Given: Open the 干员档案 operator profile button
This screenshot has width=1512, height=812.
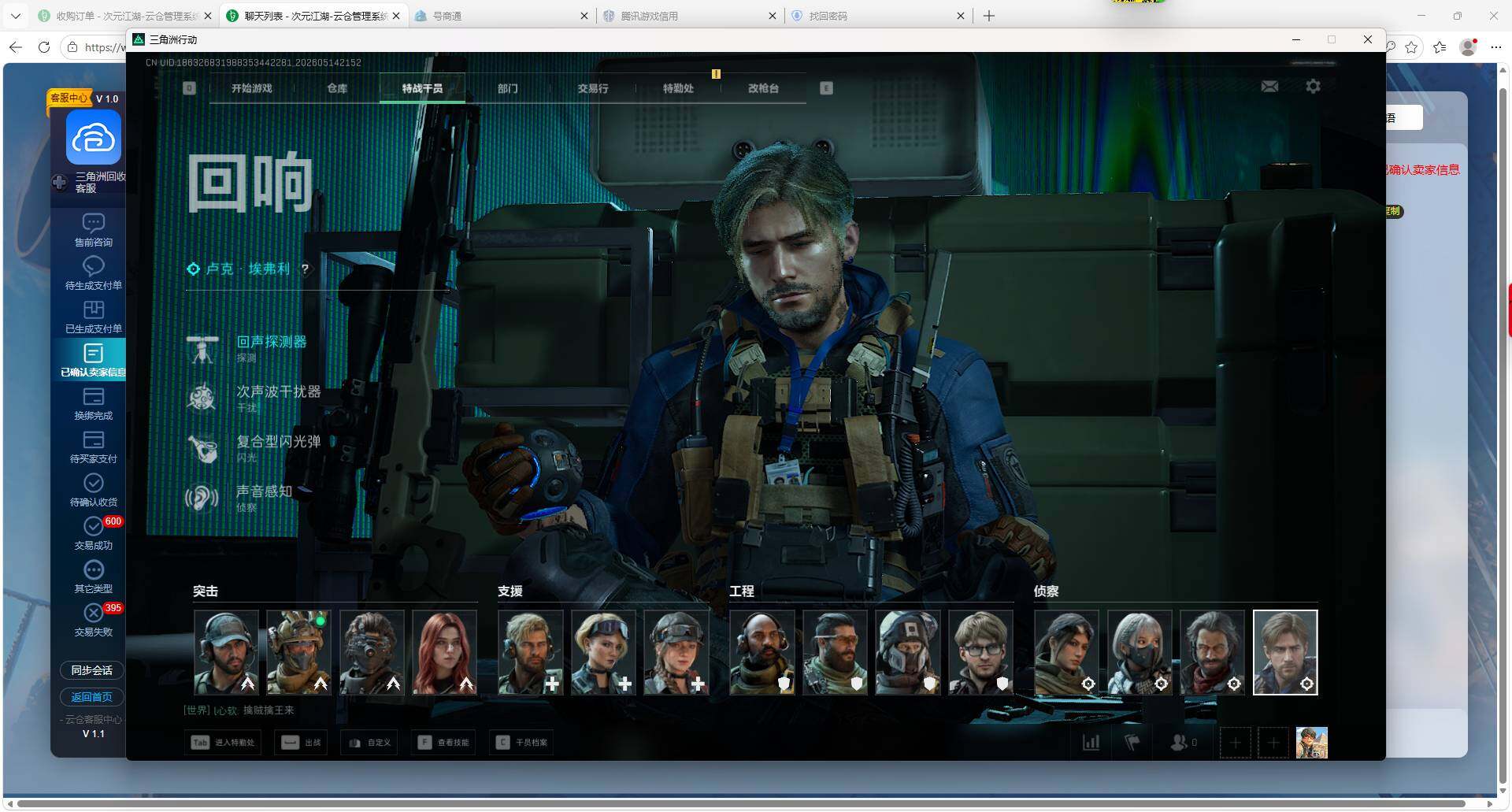Looking at the screenshot, I should 521,743.
